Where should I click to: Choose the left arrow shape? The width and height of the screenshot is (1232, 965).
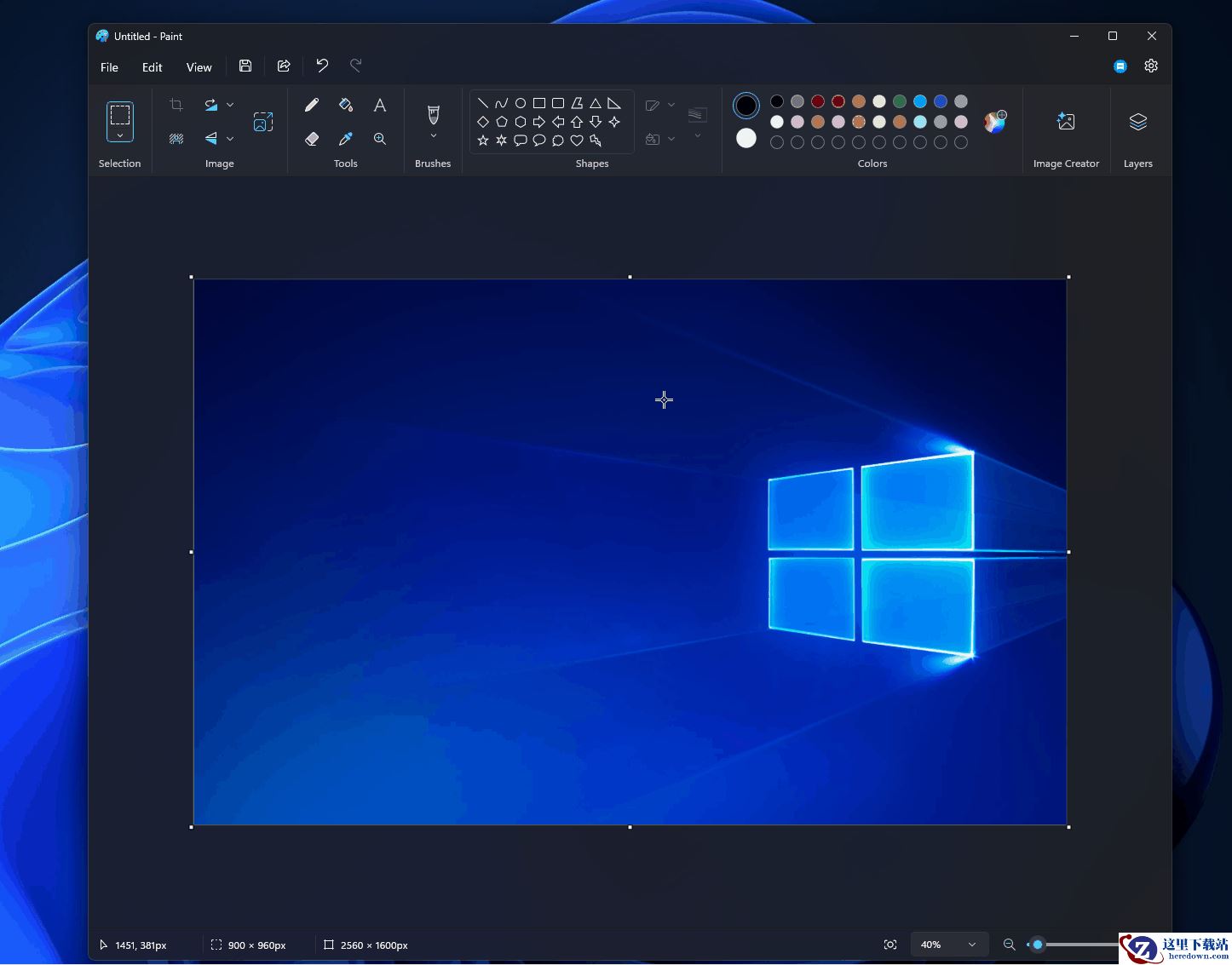tap(558, 122)
